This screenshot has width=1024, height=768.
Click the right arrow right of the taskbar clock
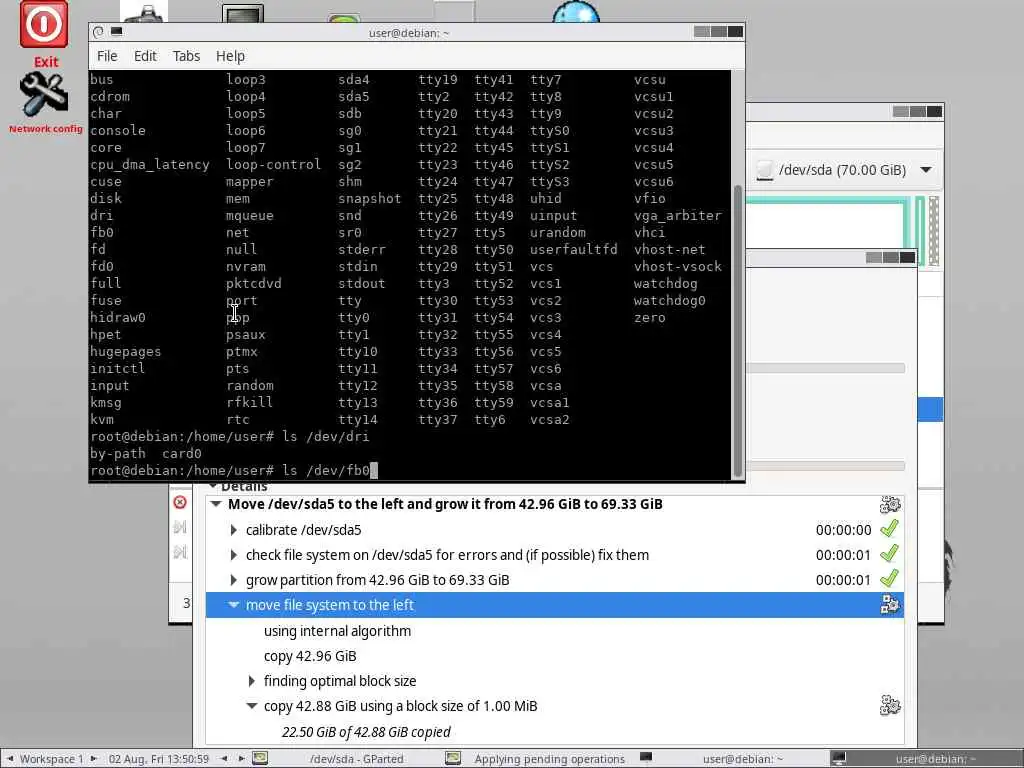point(241,759)
